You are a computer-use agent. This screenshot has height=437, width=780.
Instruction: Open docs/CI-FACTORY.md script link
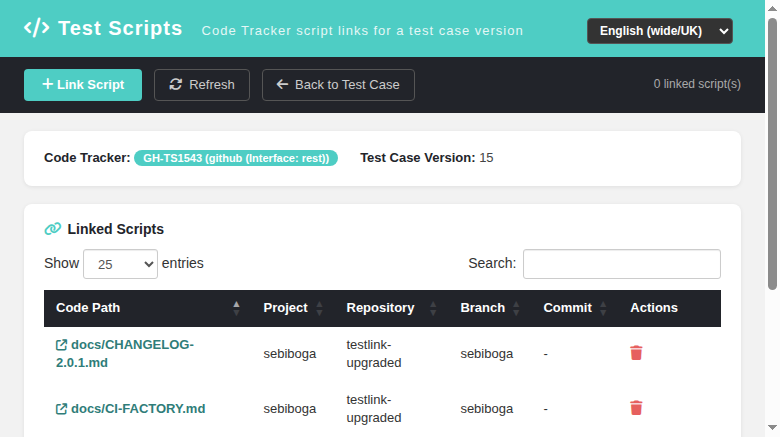[x=130, y=409]
